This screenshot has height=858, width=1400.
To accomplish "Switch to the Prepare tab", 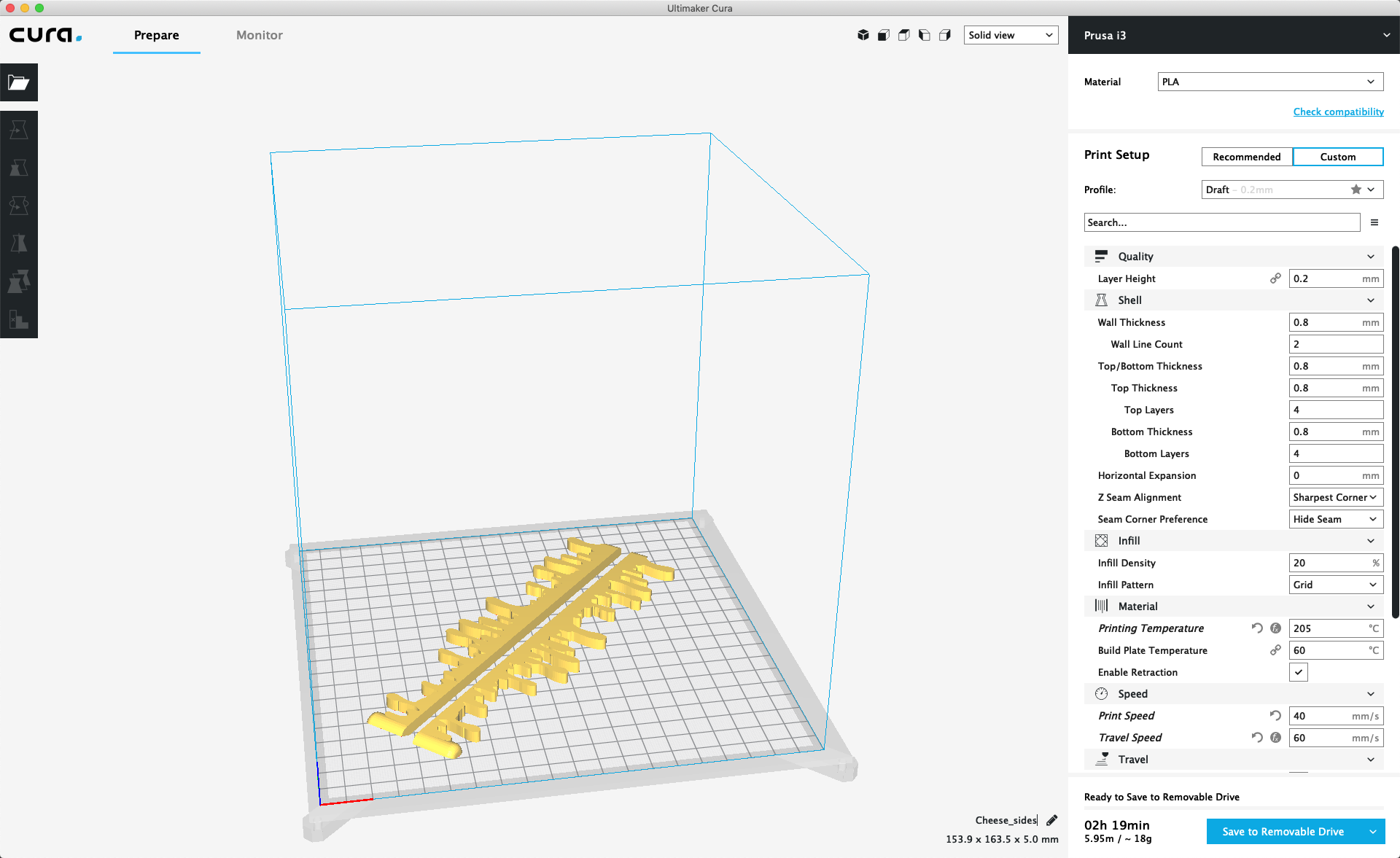I will (x=157, y=35).
